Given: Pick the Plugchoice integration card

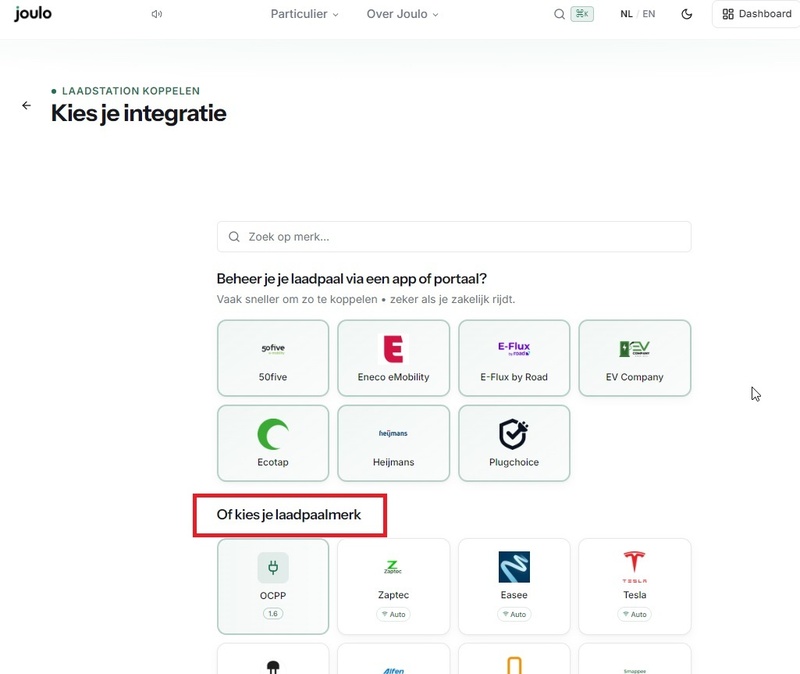Looking at the screenshot, I should tap(514, 443).
